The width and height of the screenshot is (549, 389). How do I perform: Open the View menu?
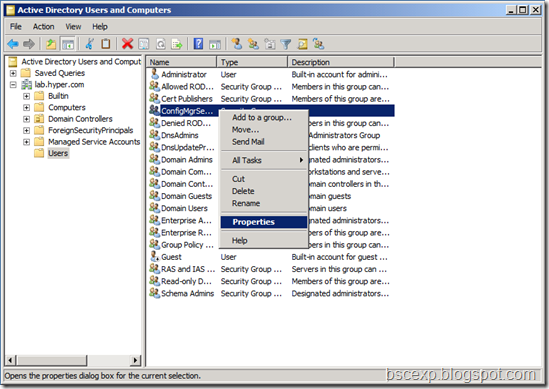pyautogui.click(x=73, y=27)
